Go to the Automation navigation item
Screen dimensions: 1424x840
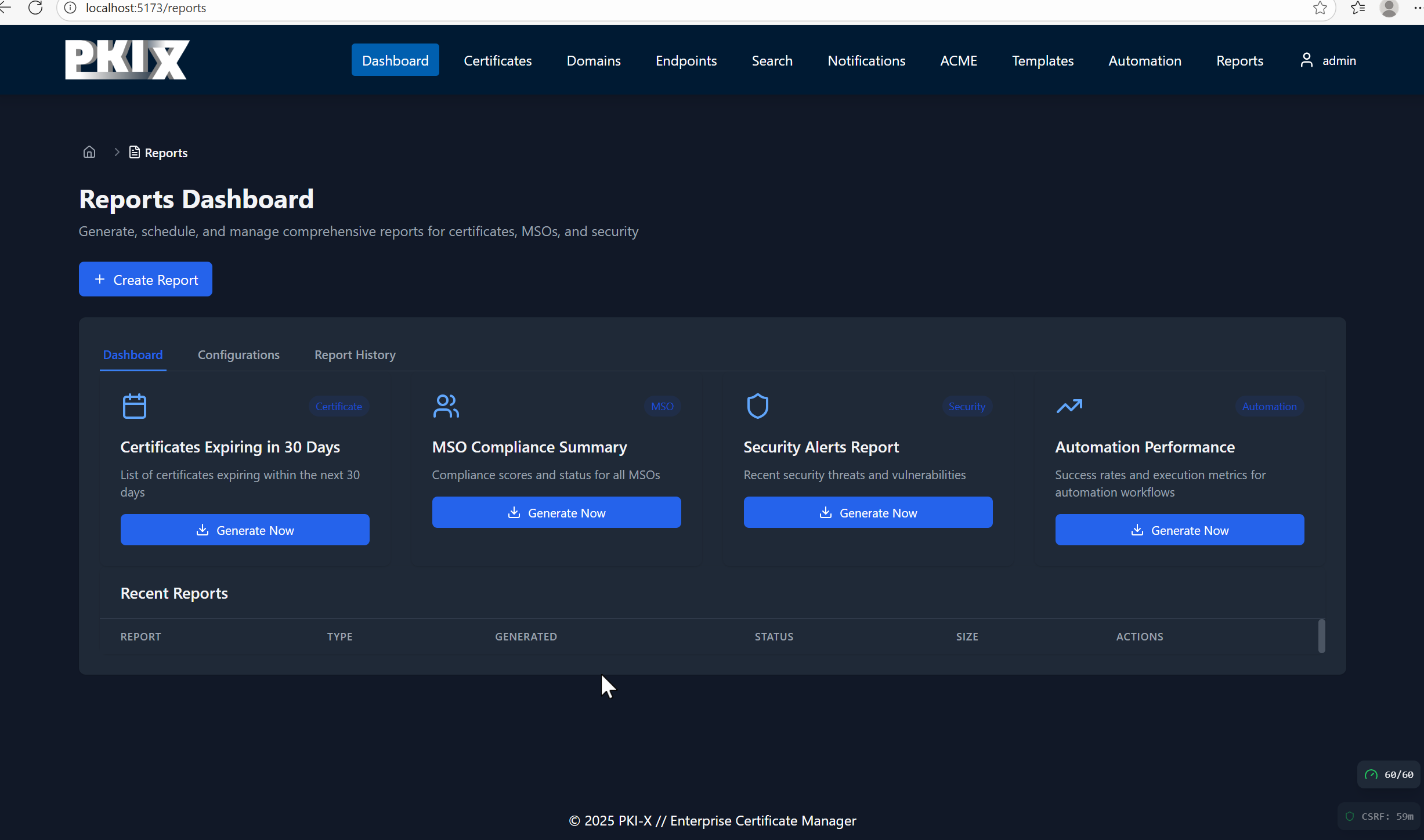pos(1144,60)
